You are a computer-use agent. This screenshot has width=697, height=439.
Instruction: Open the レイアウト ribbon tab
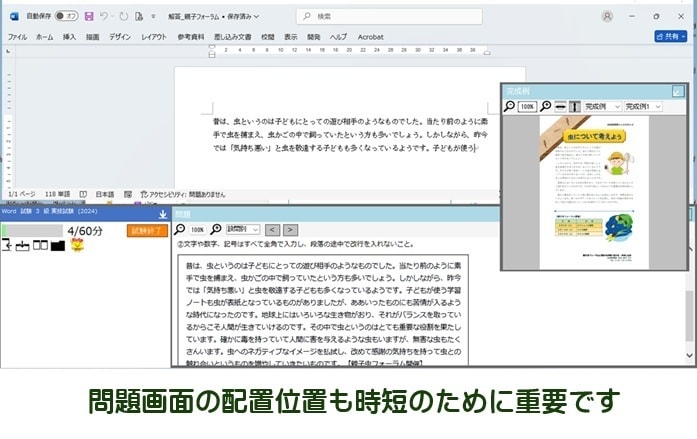[154, 37]
